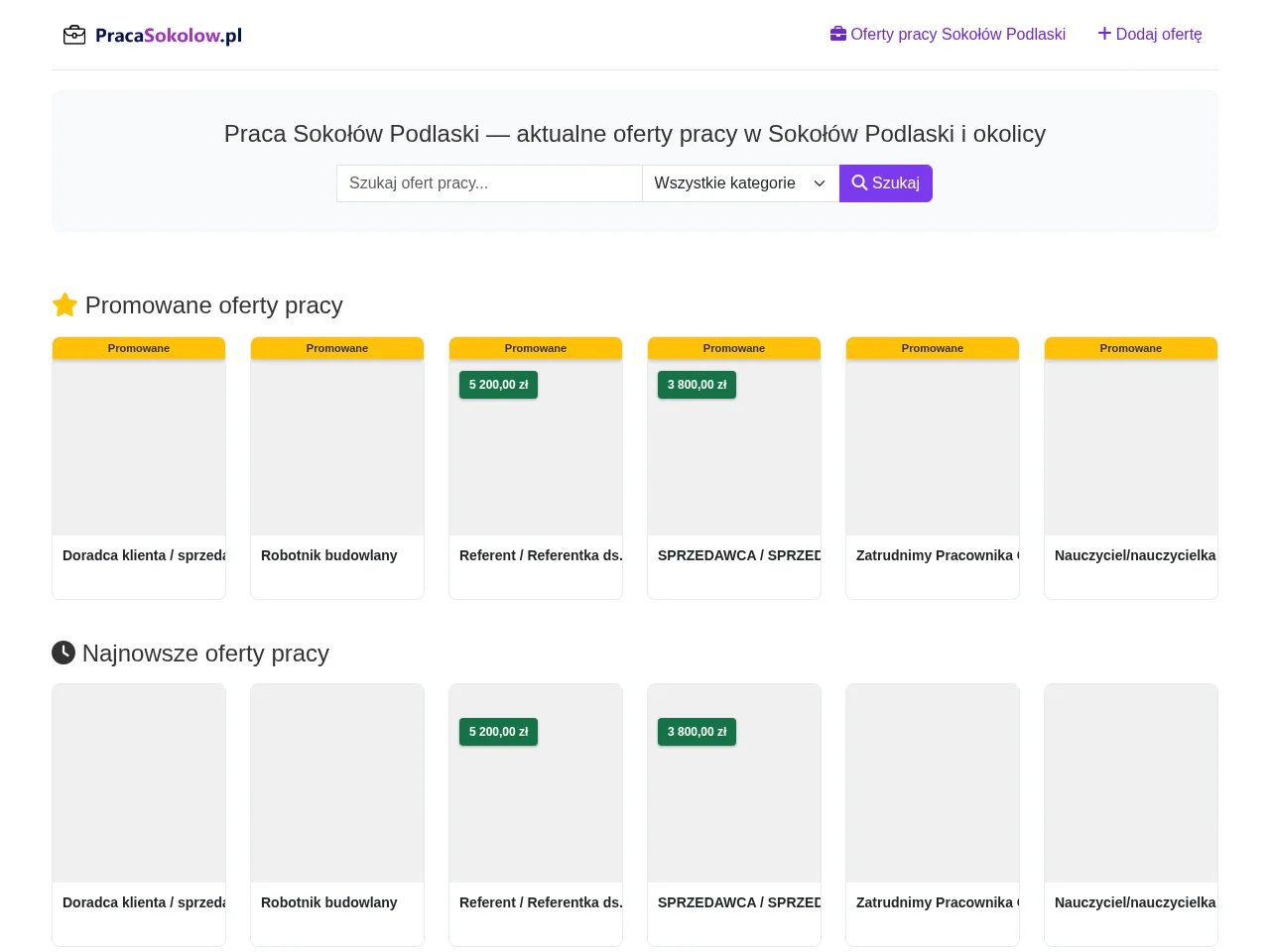Focus the Szukaj ofert pracy search field

[x=489, y=183]
